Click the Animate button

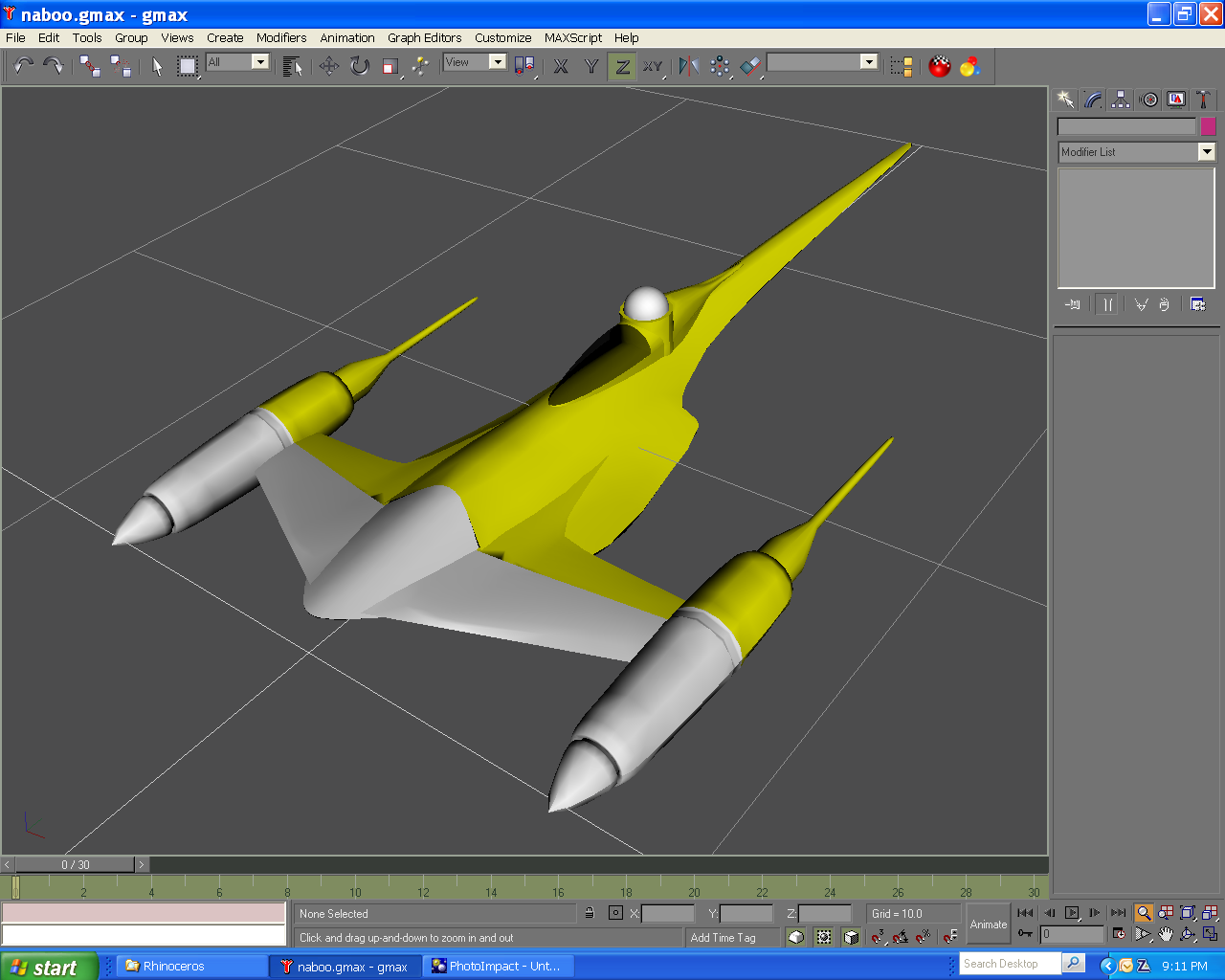[989, 924]
